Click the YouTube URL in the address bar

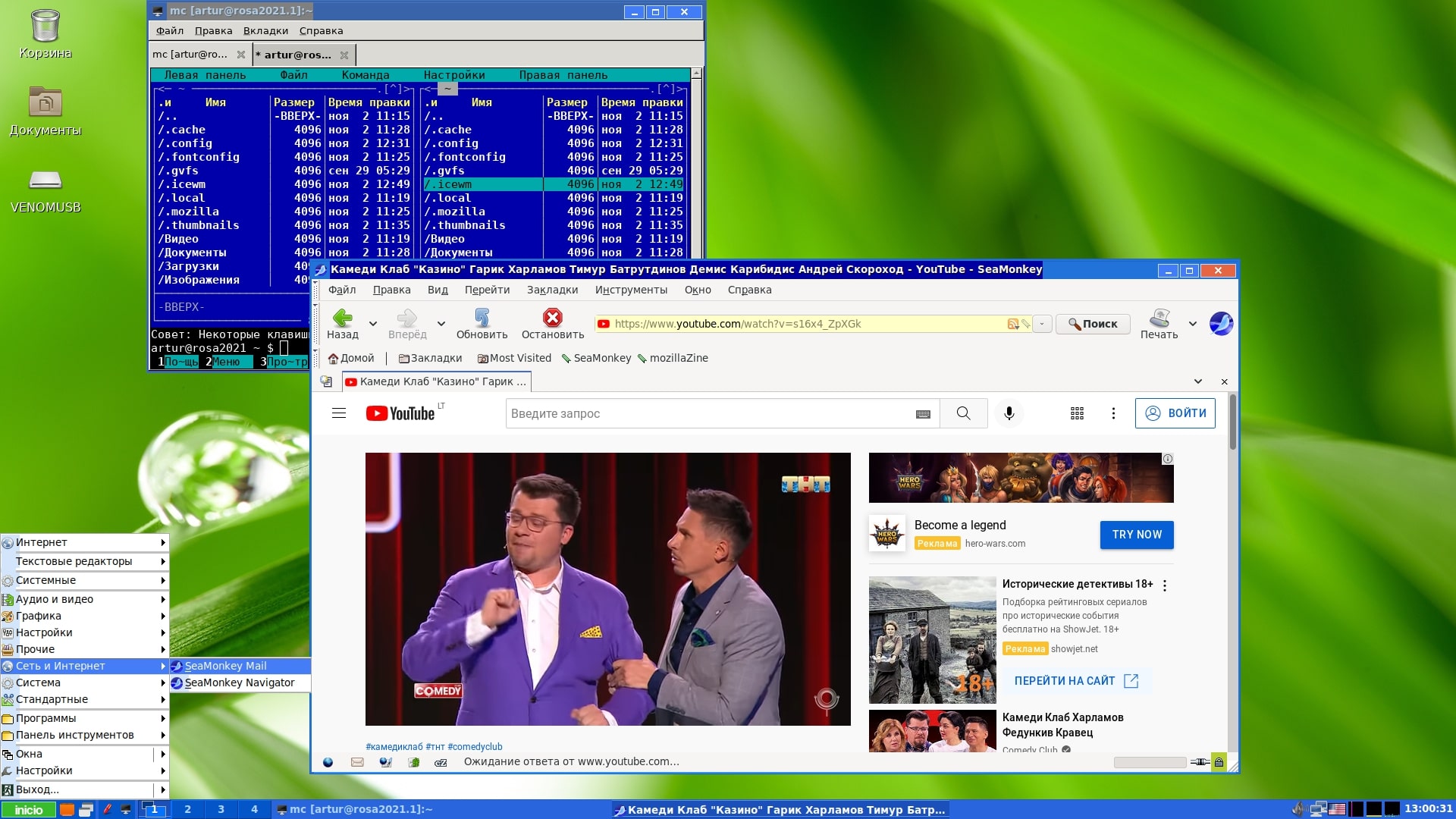[x=738, y=324]
